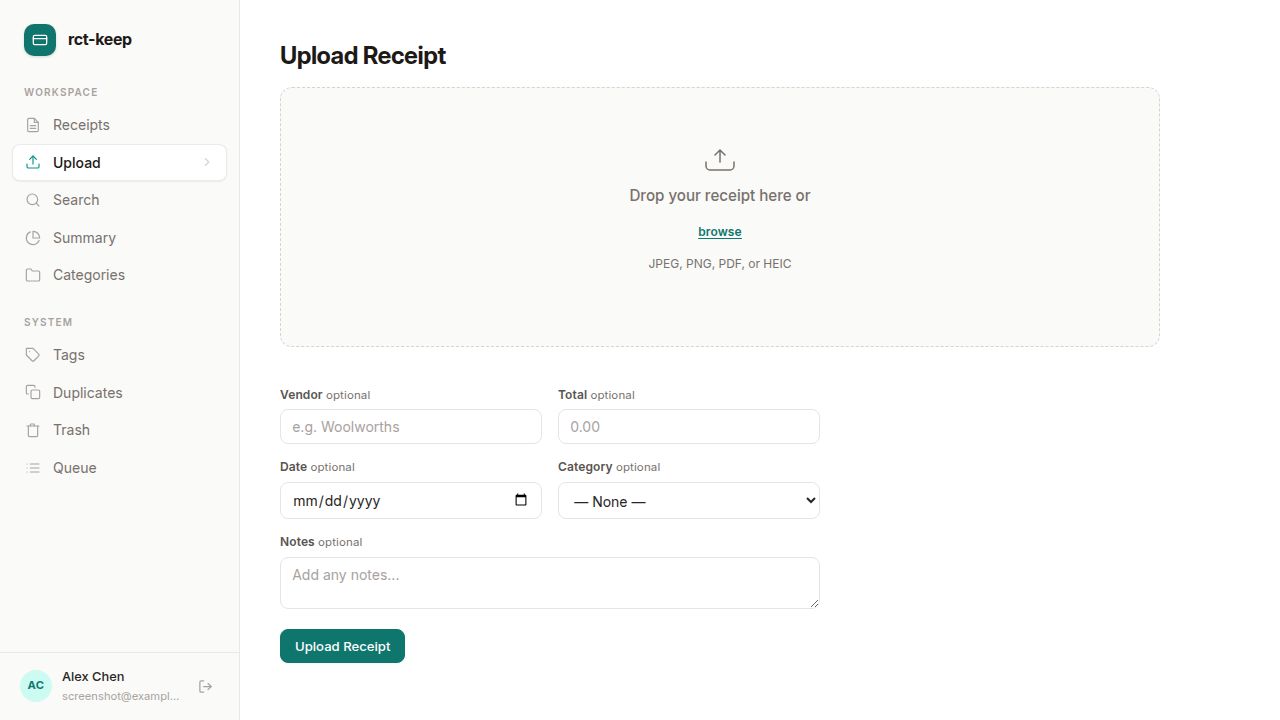Click the upload arrow in the drop zone

tap(720, 158)
